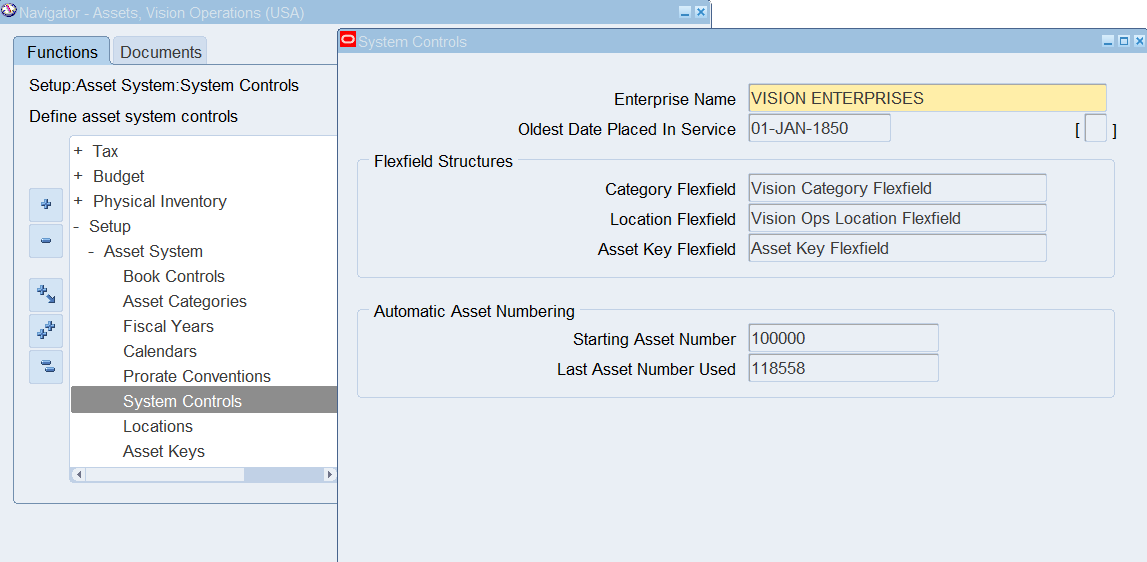Viewport: 1147px width, 562px height.
Task: Click the 'Automatic Asset Numbering' group label
Action: 474,311
